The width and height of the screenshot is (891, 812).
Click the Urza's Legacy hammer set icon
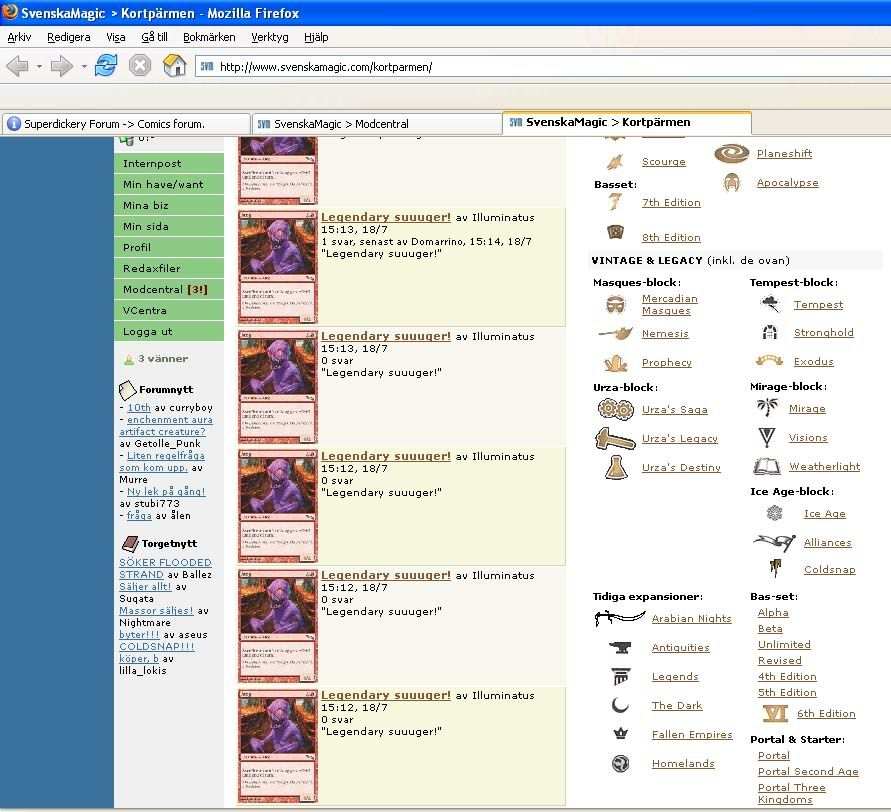(615, 438)
